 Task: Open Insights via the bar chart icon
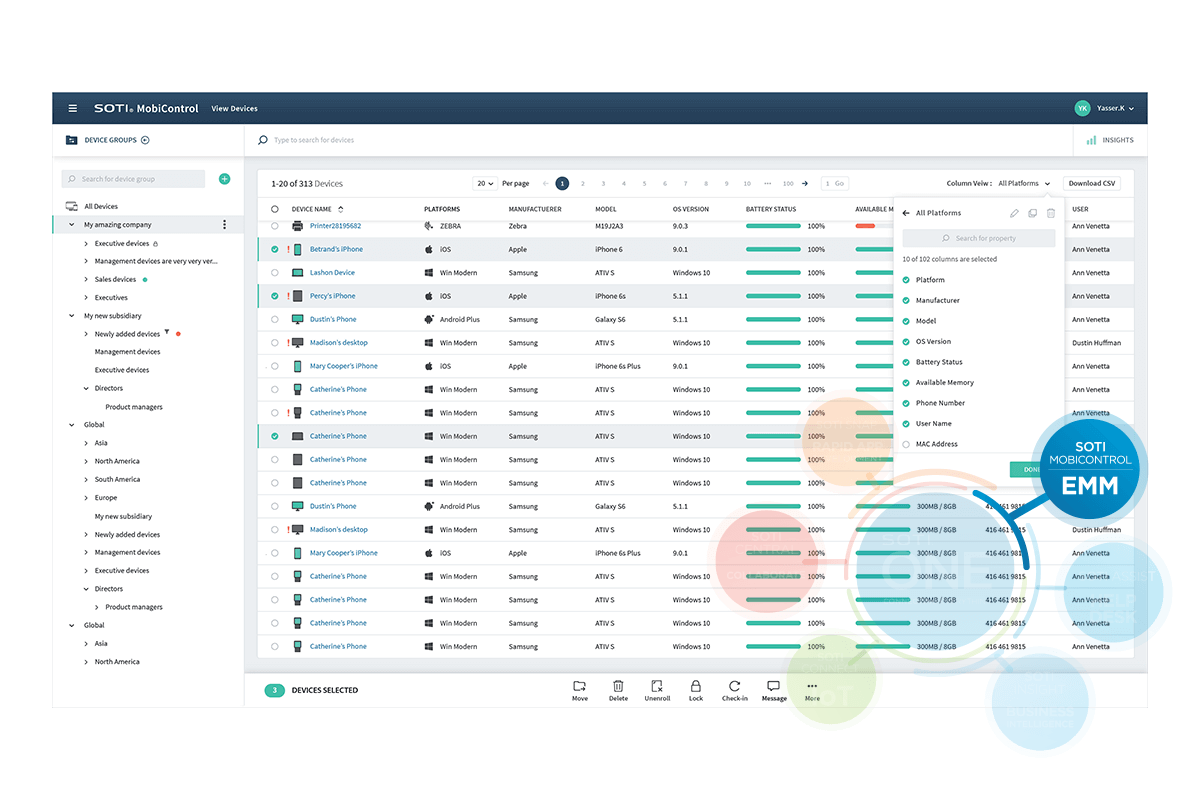pyautogui.click(x=1091, y=140)
